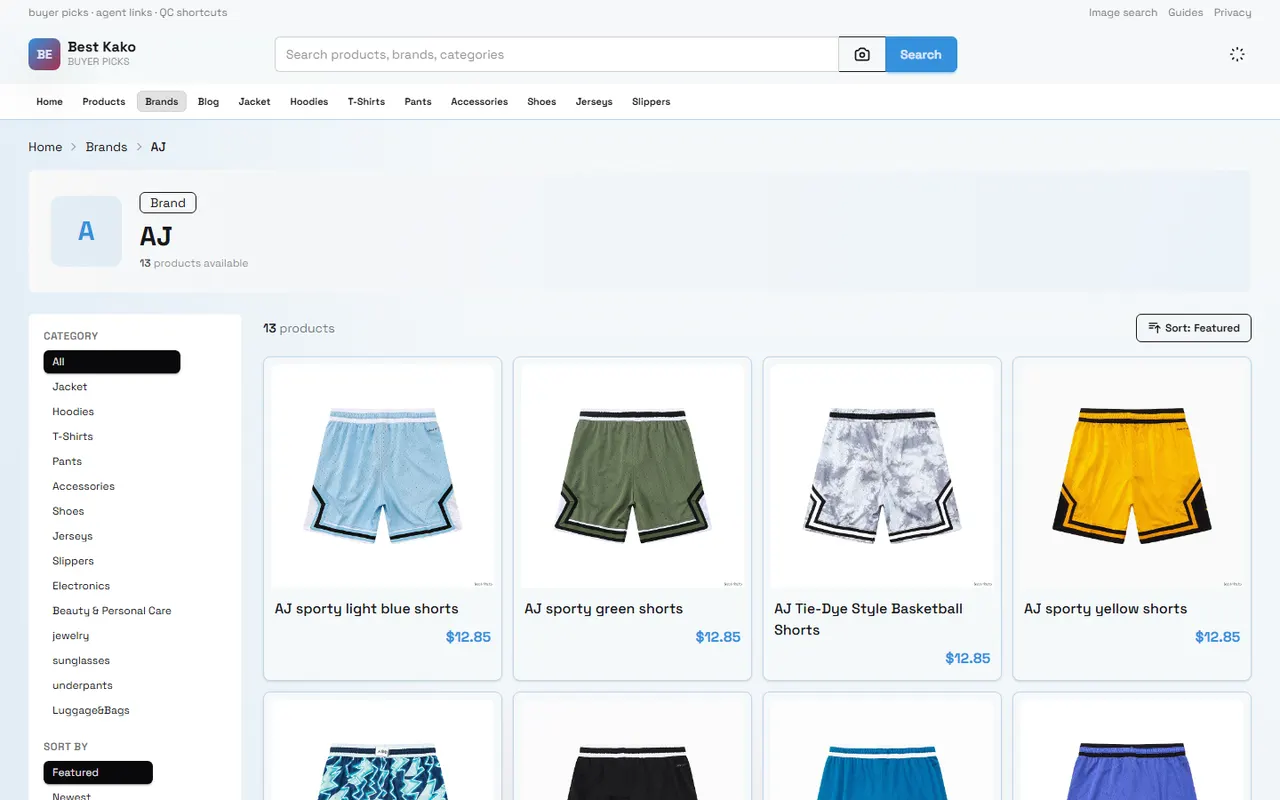
Task: Click the AJ brand avatar tile
Action: tap(86, 231)
